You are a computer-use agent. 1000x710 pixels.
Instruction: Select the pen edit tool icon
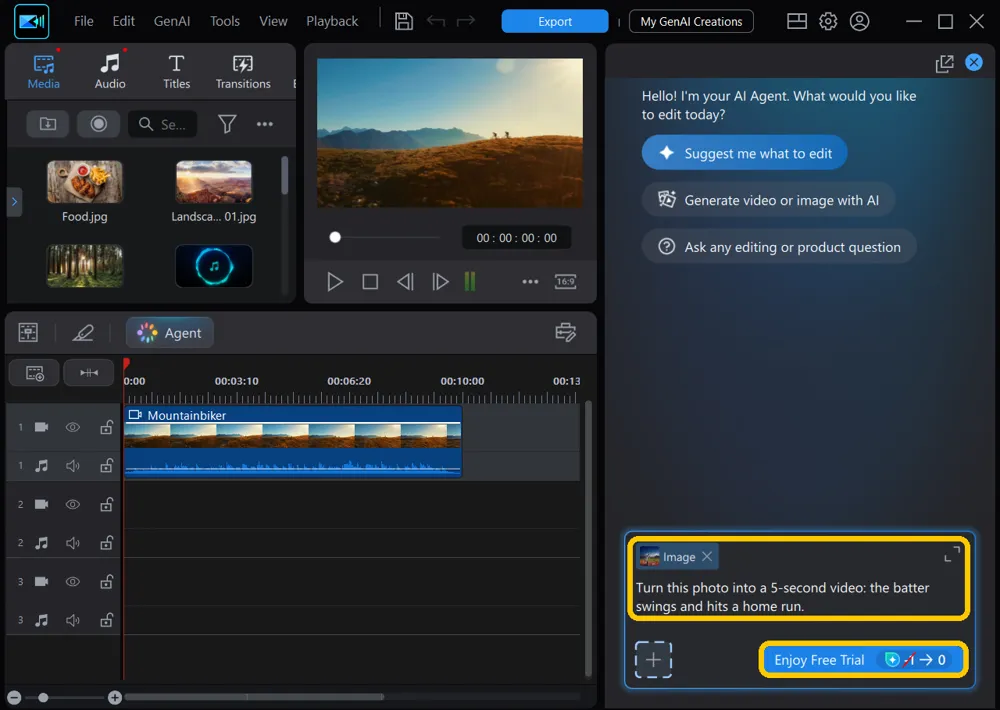tap(83, 332)
